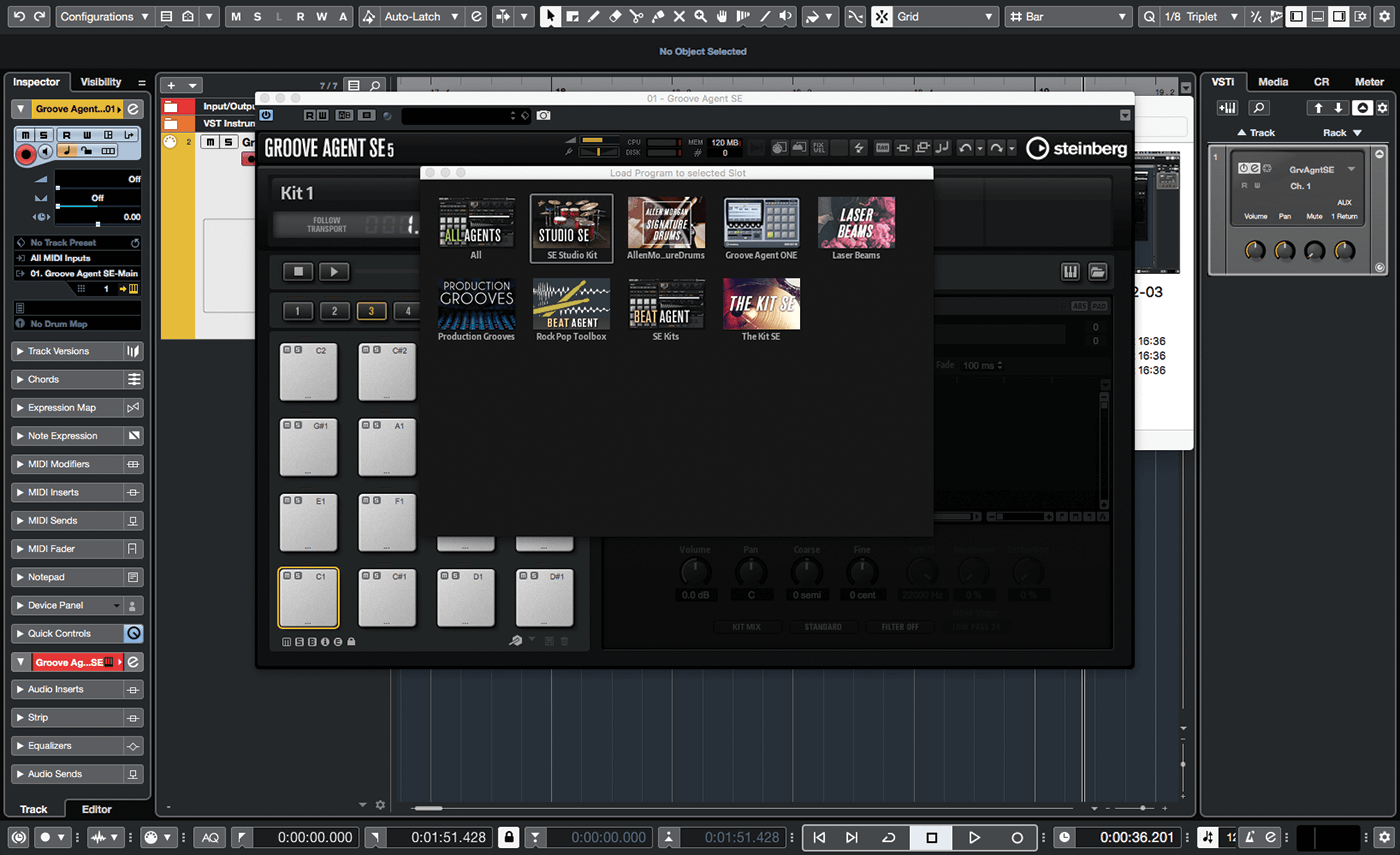Select the Zoom magnifier tool
The image size is (1400, 855).
[700, 17]
